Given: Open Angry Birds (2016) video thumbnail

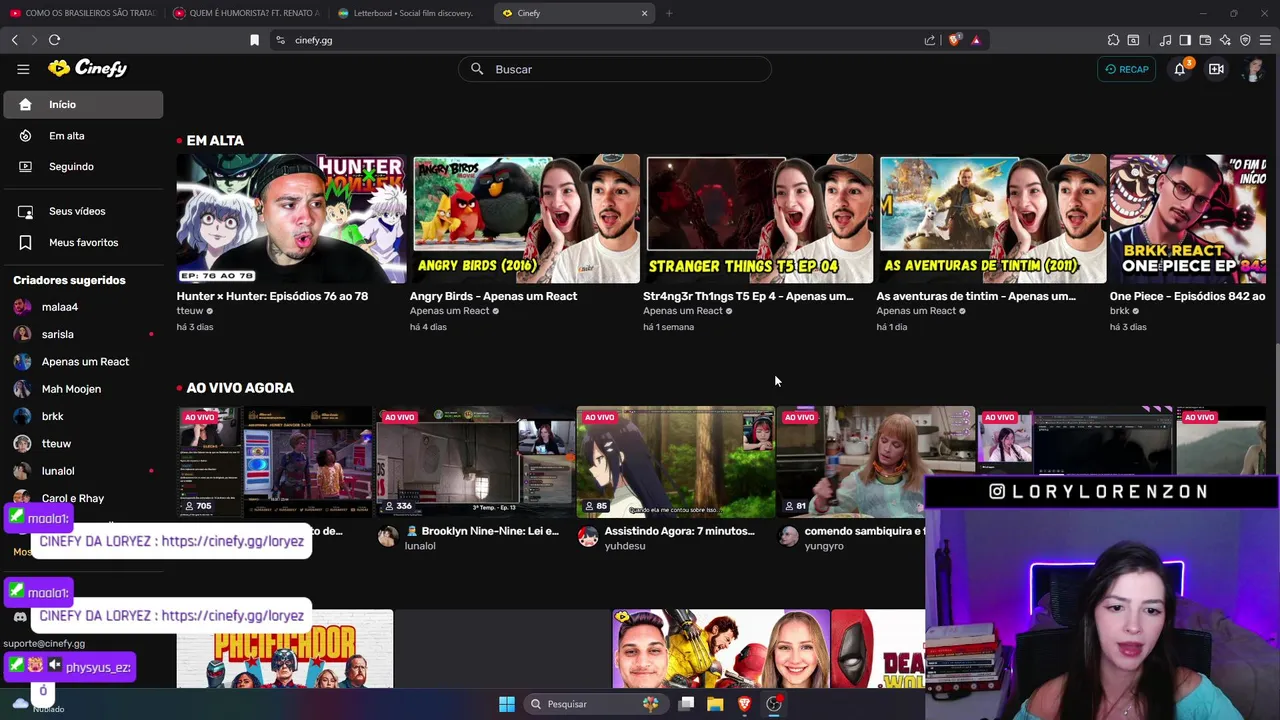Looking at the screenshot, I should point(525,219).
